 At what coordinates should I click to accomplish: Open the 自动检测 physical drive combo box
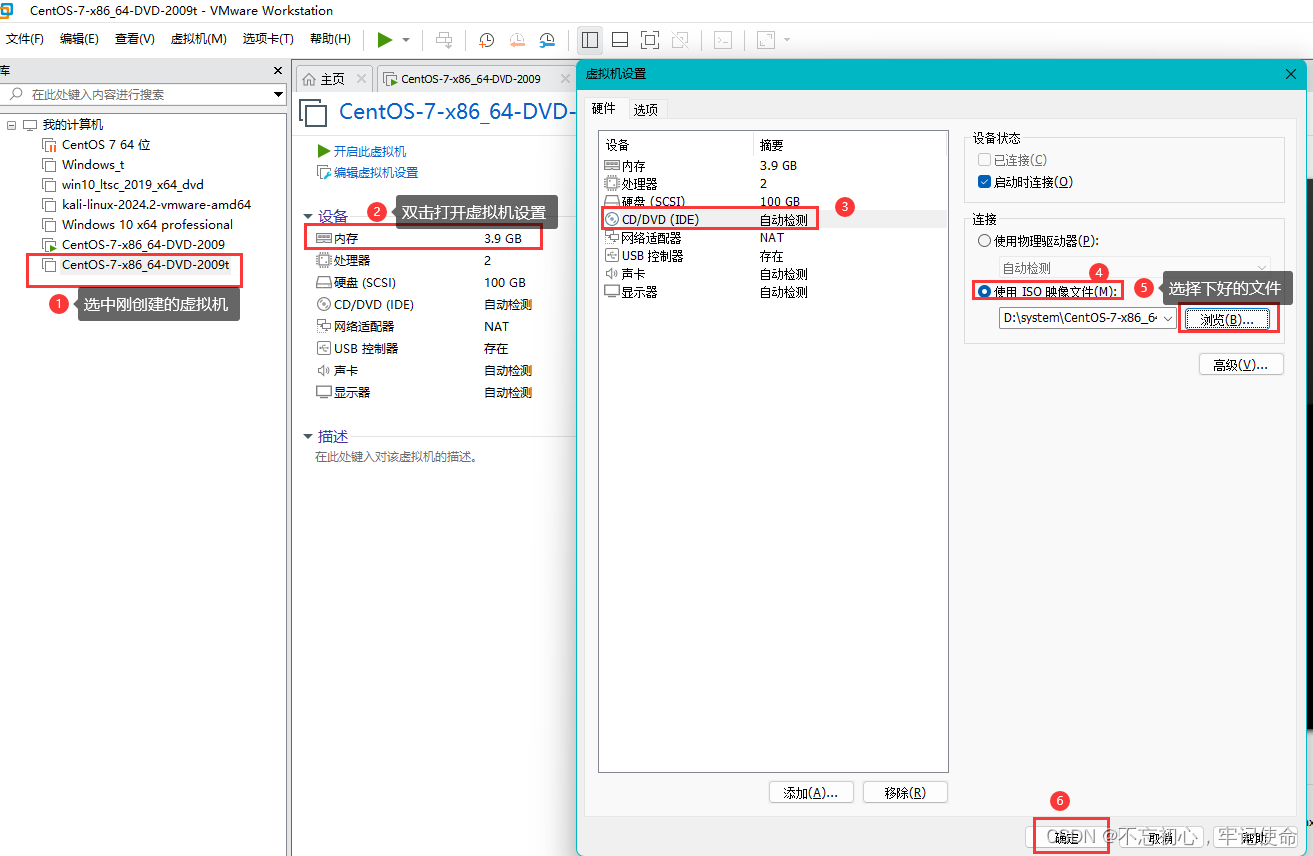click(x=1134, y=268)
